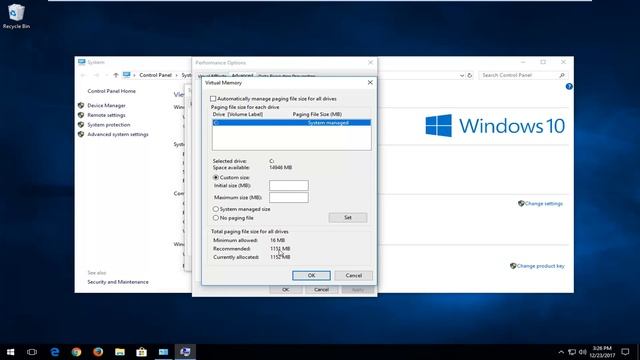Click the network tray icon

pos(572,352)
